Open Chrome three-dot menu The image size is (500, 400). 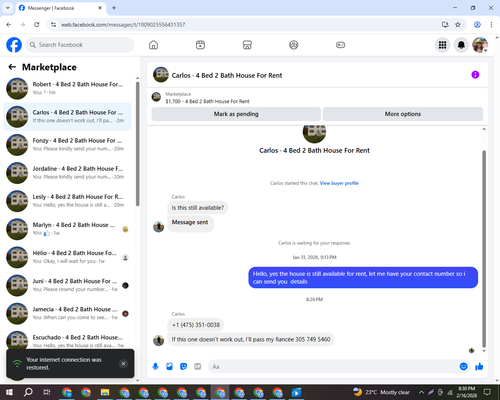491,24
